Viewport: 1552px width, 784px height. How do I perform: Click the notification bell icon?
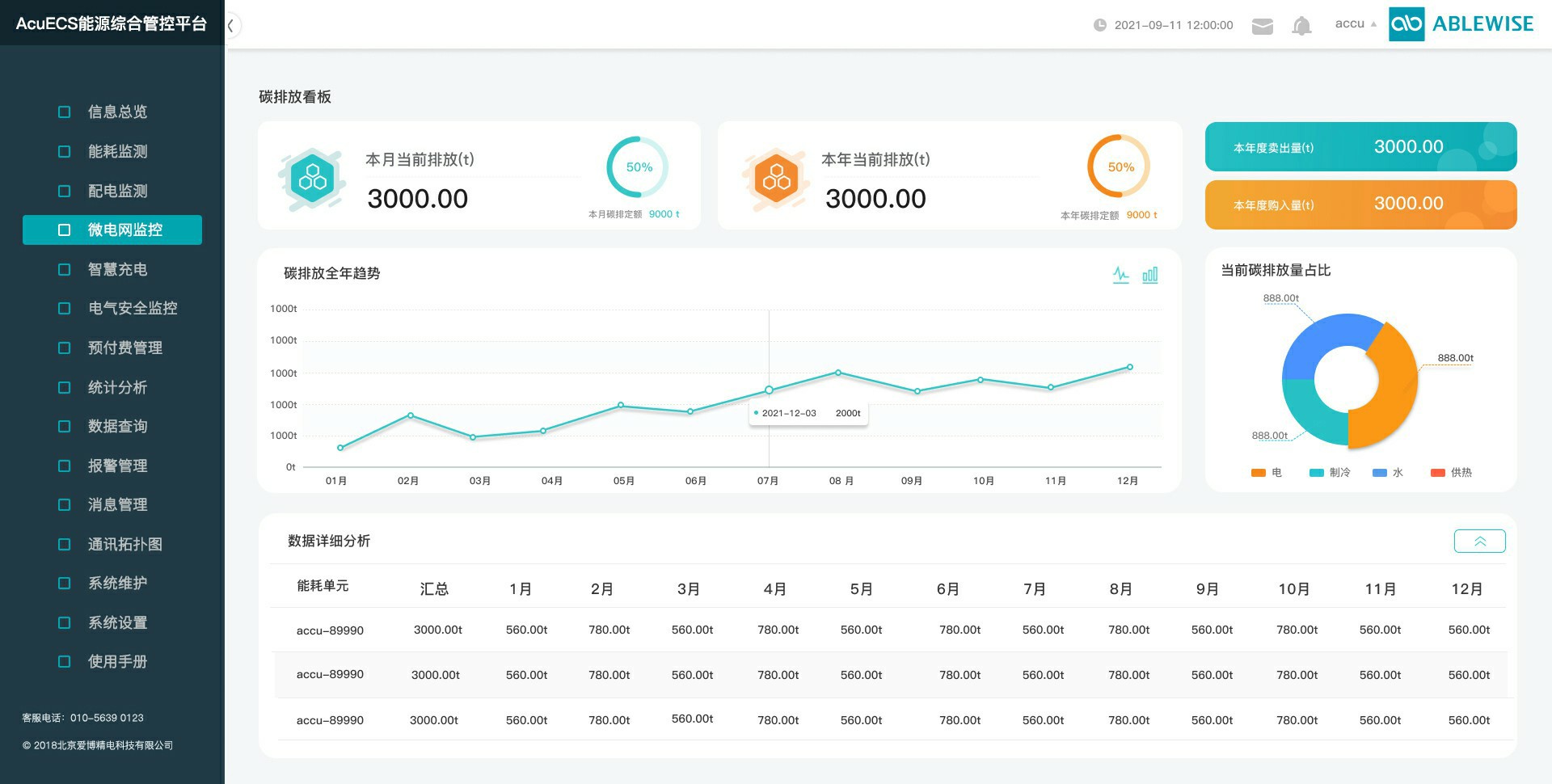[x=1301, y=27]
